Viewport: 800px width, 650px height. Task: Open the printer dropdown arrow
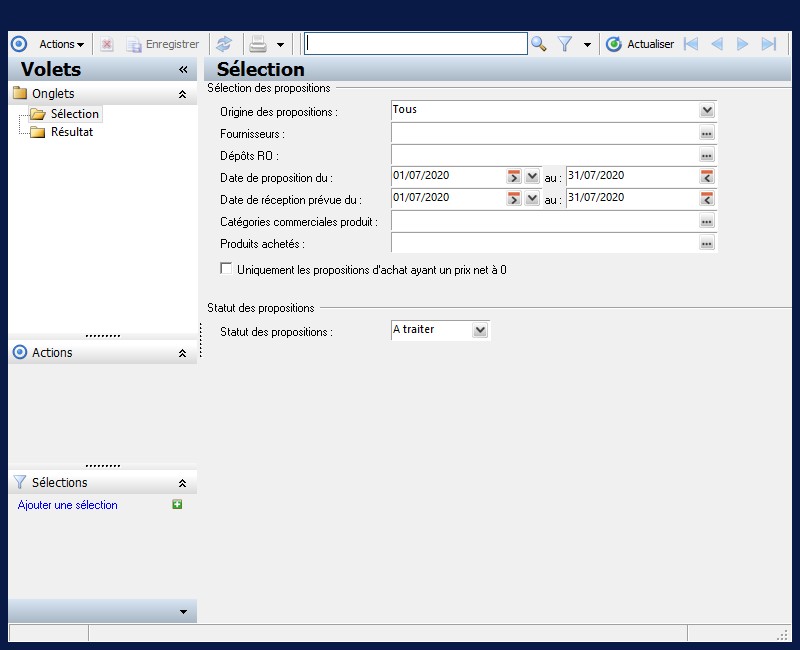pos(280,45)
